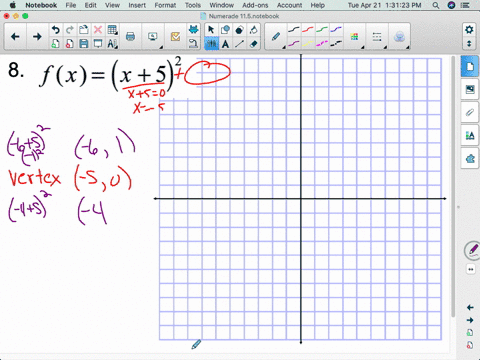480x360 pixels.
Task: Open the Add-ons menu
Action: (255, 5)
